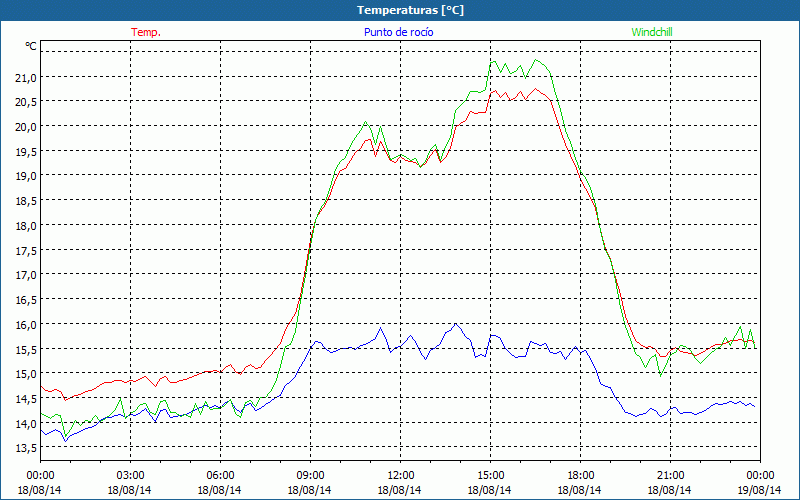Click the 18,5 y-axis value
The width and height of the screenshot is (800, 500).
click(x=27, y=201)
